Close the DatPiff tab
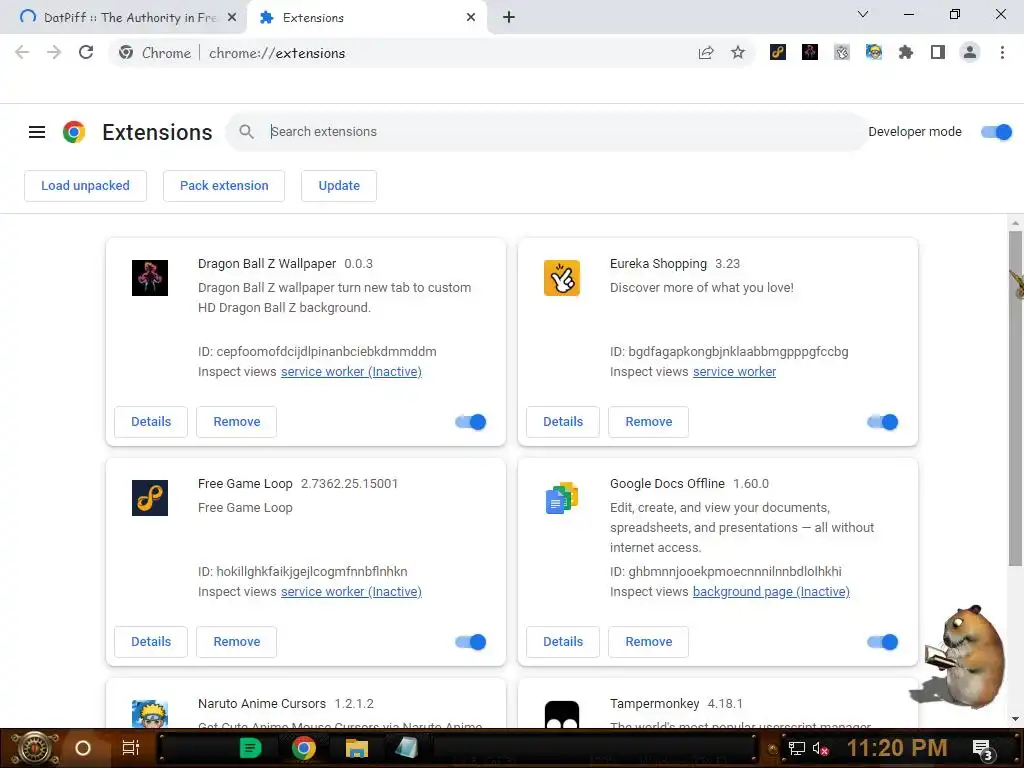This screenshot has width=1024, height=768. pyautogui.click(x=232, y=18)
